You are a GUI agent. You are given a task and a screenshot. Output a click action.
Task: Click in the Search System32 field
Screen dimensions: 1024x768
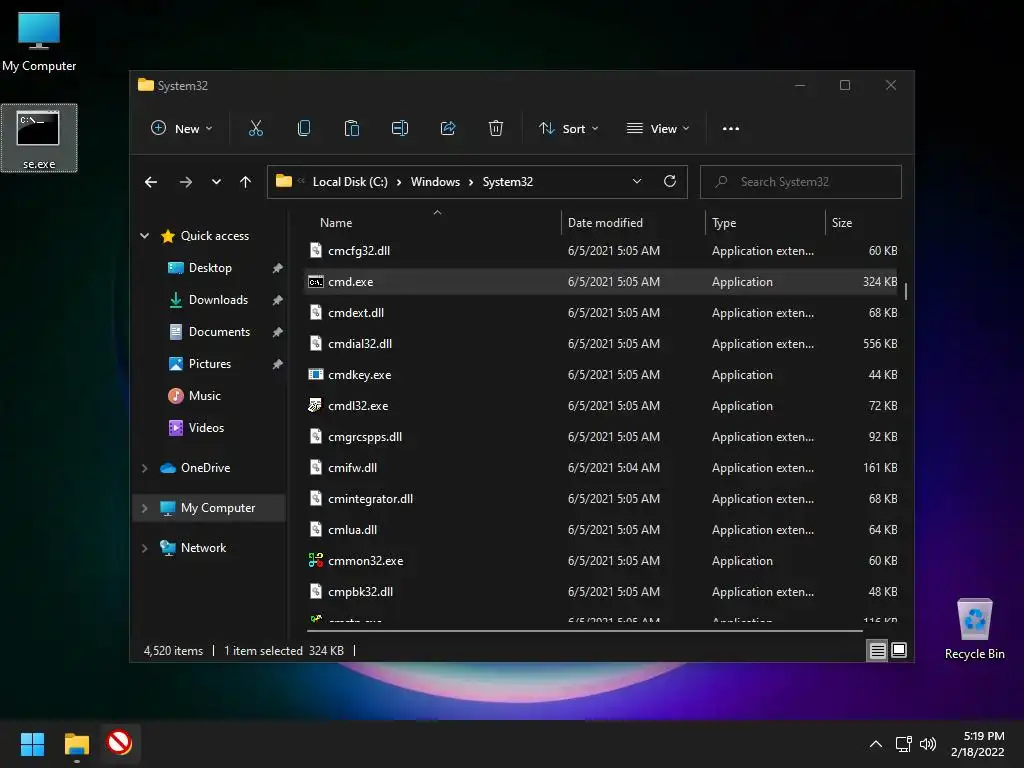[801, 182]
